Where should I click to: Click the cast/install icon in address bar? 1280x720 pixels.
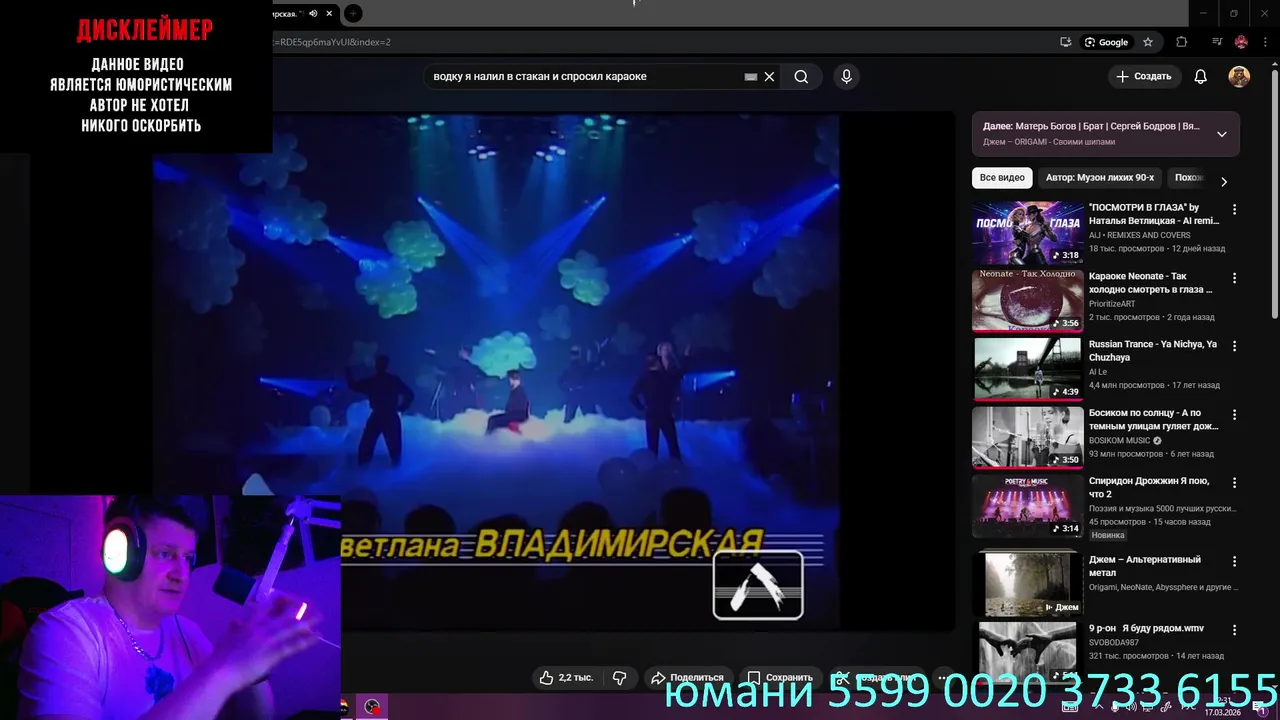click(1066, 42)
